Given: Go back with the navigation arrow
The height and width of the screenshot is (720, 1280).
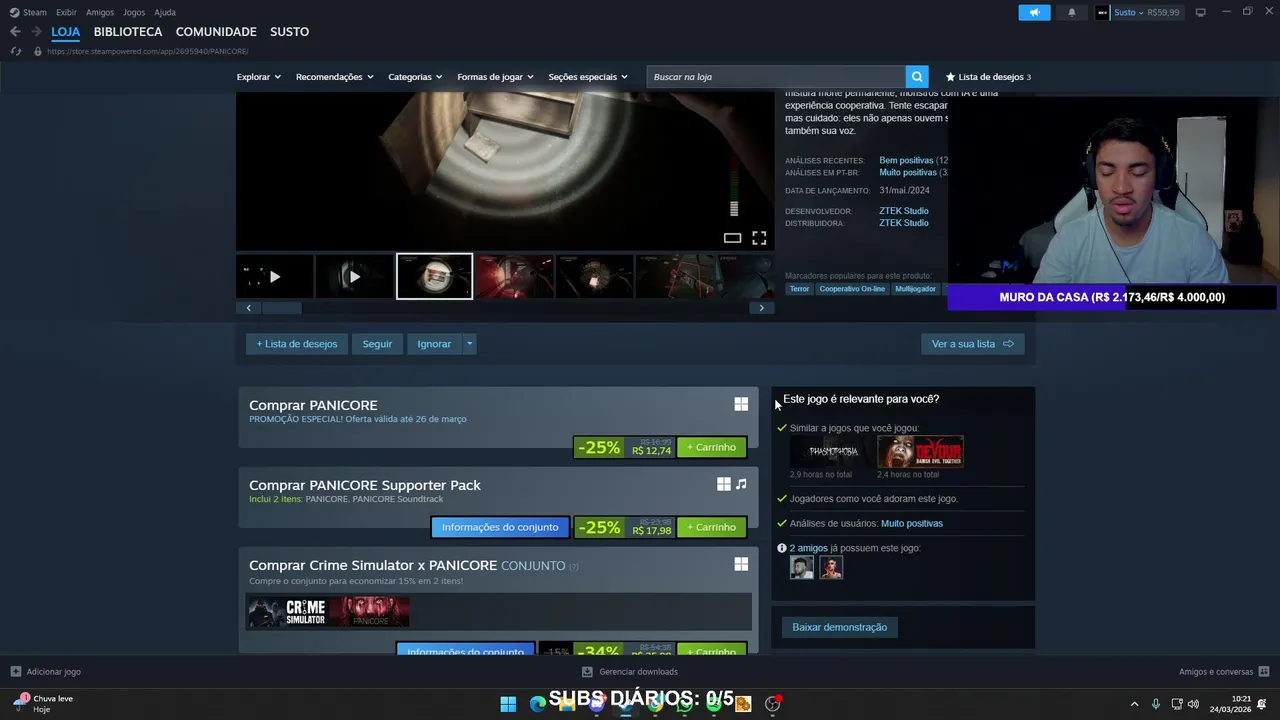Looking at the screenshot, I should point(15,32).
